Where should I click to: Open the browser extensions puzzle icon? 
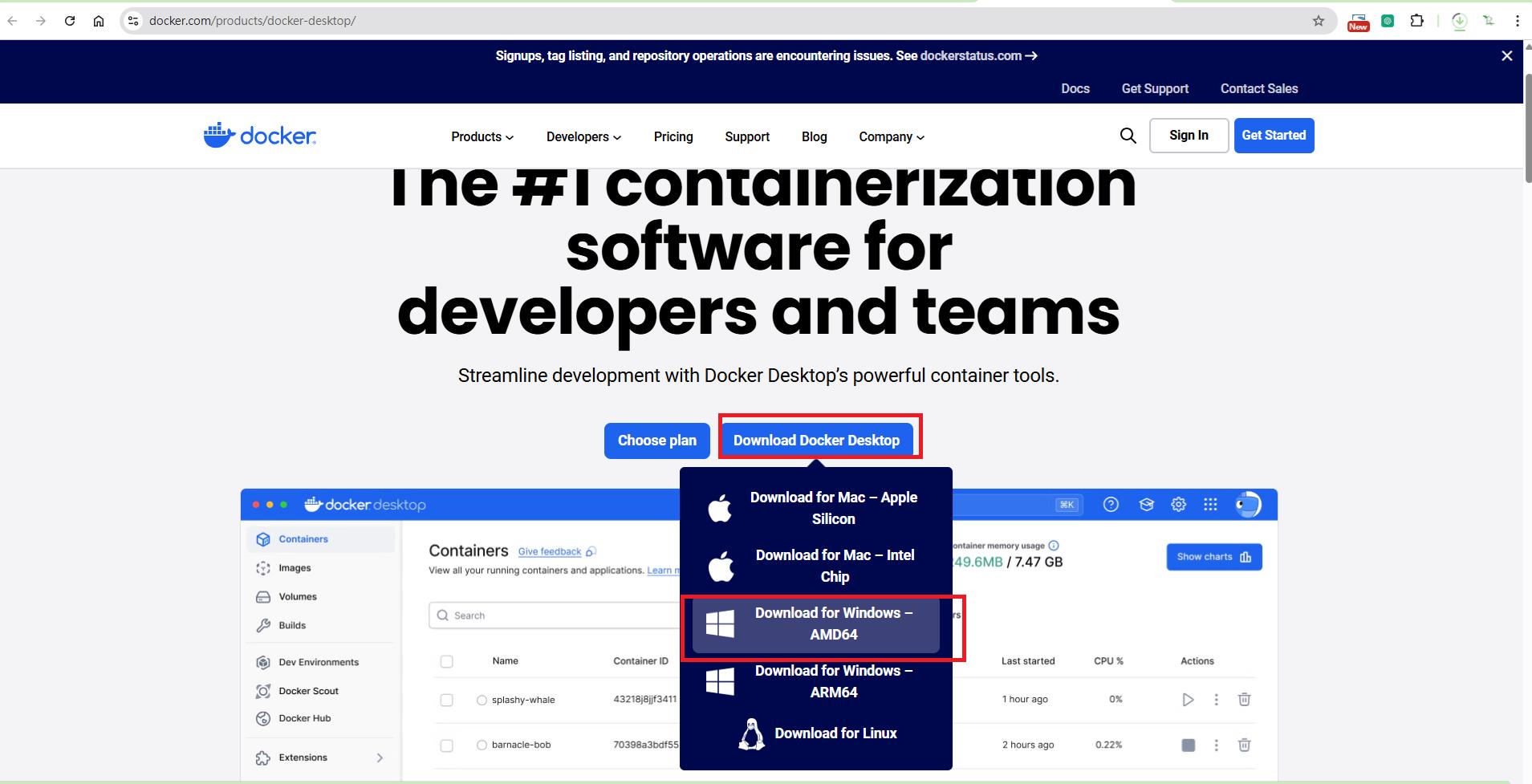click(1417, 21)
